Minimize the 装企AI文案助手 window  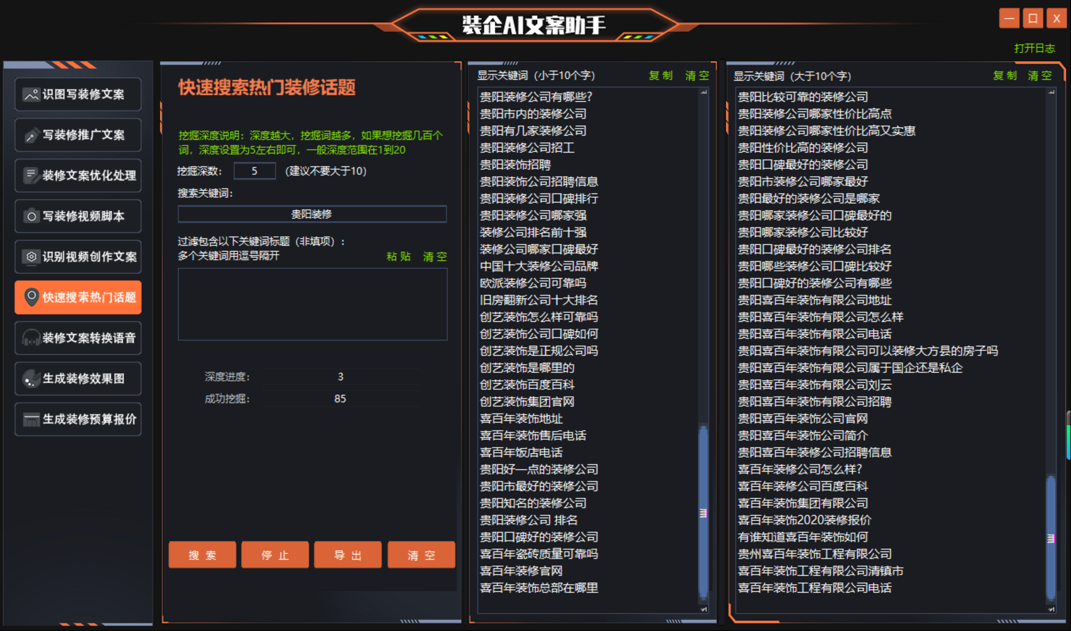point(1009,18)
